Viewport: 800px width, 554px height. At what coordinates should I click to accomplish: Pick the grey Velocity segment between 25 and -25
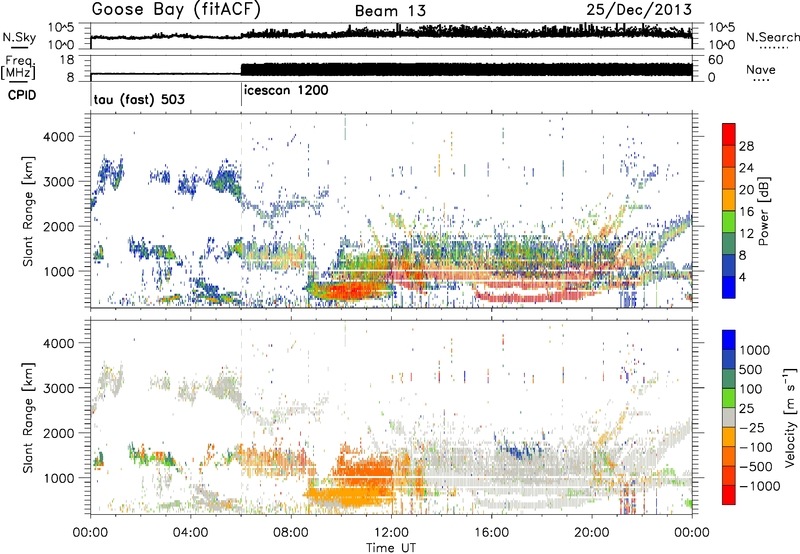(729, 417)
